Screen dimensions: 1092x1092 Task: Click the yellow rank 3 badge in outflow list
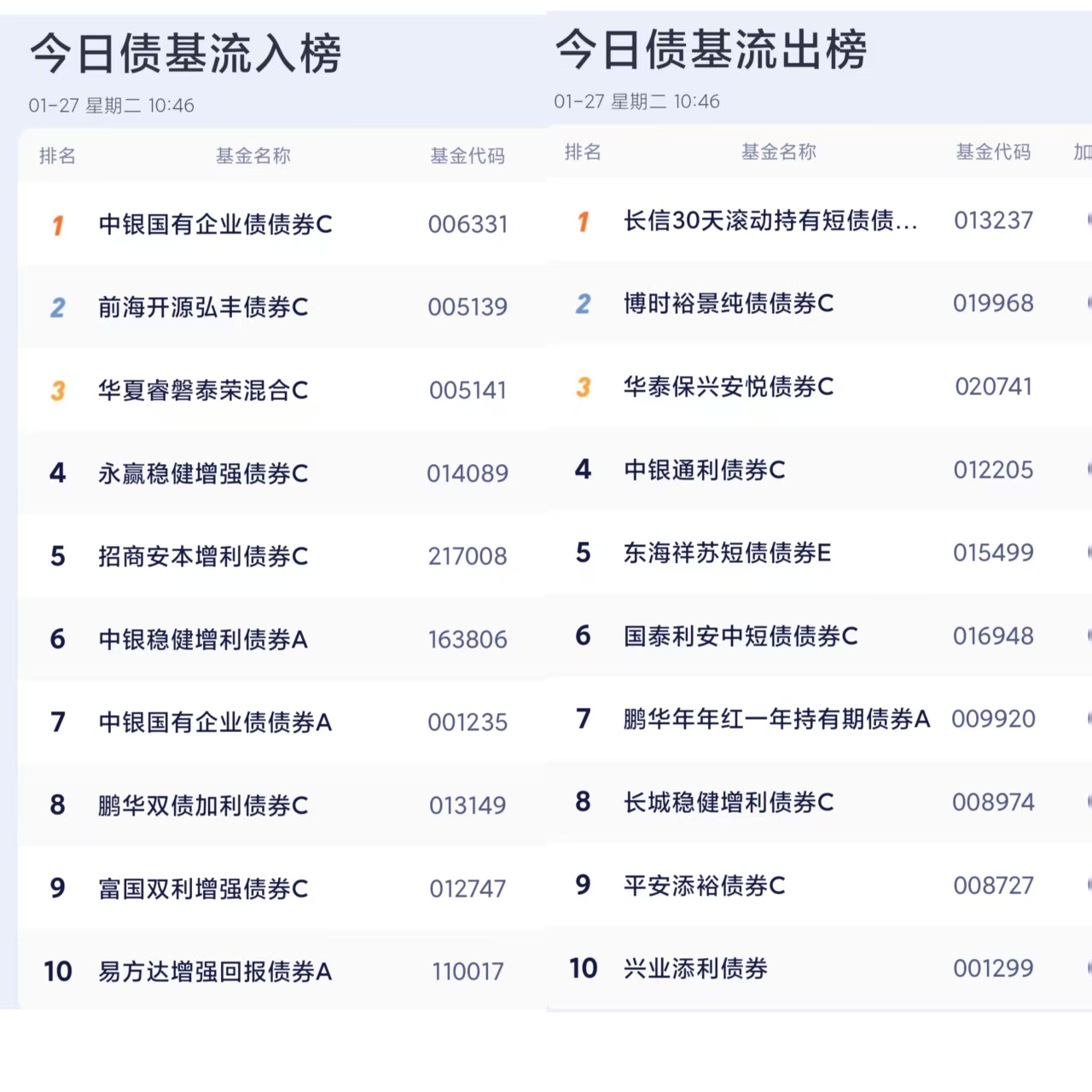click(583, 387)
